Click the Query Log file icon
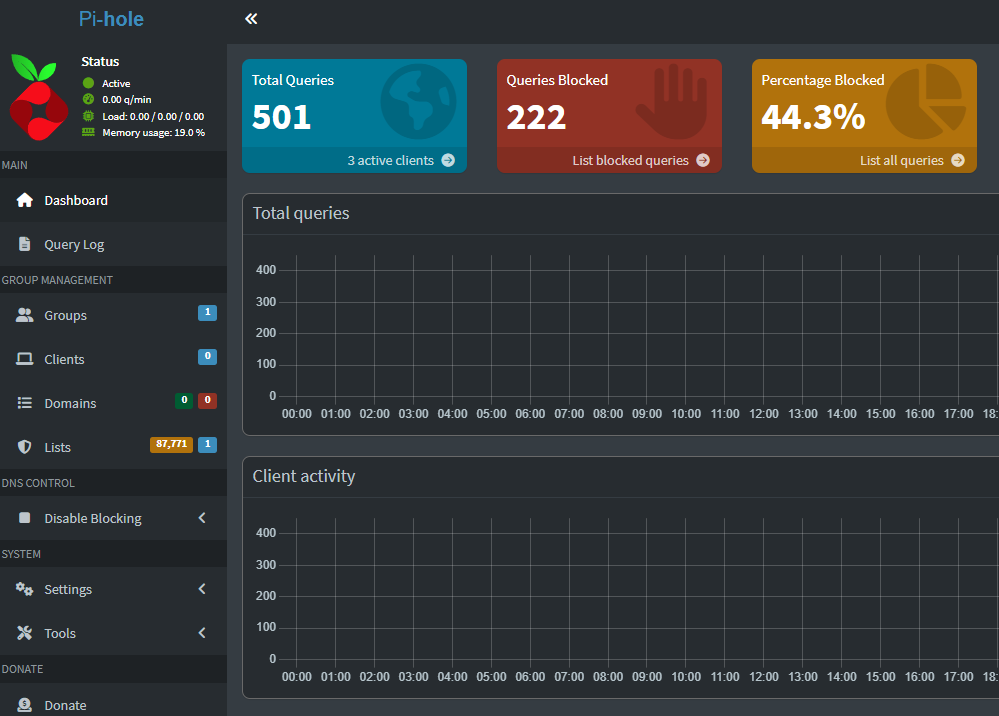 [x=24, y=244]
